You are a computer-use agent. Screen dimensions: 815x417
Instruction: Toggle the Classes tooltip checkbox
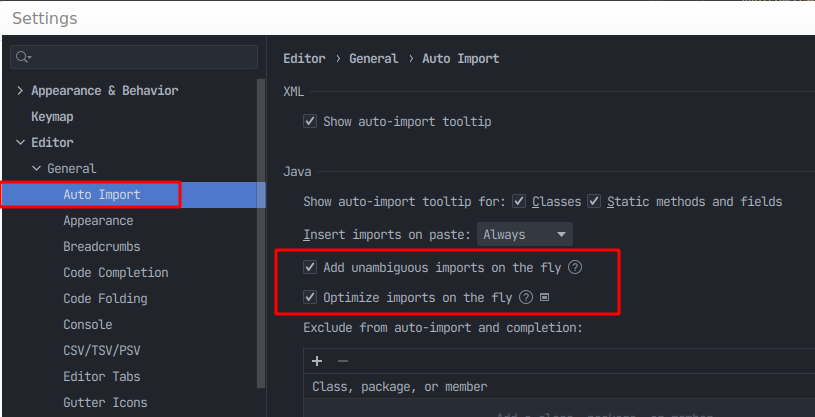click(x=519, y=201)
